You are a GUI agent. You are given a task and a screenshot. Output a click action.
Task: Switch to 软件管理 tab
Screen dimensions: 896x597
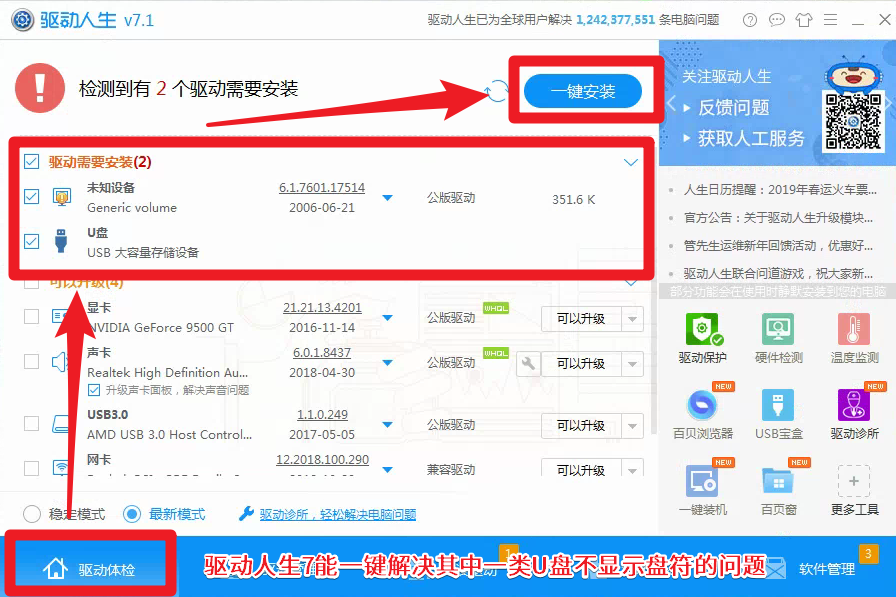[827, 569]
